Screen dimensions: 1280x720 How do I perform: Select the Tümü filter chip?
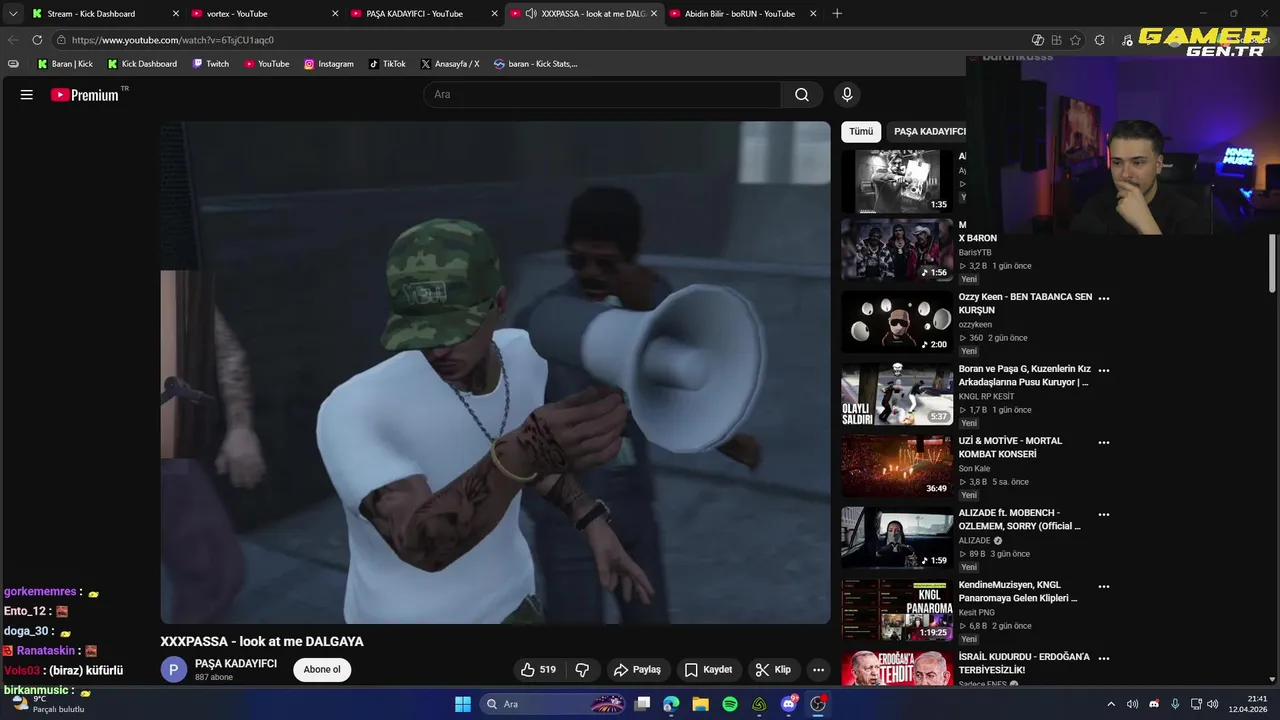point(861,132)
